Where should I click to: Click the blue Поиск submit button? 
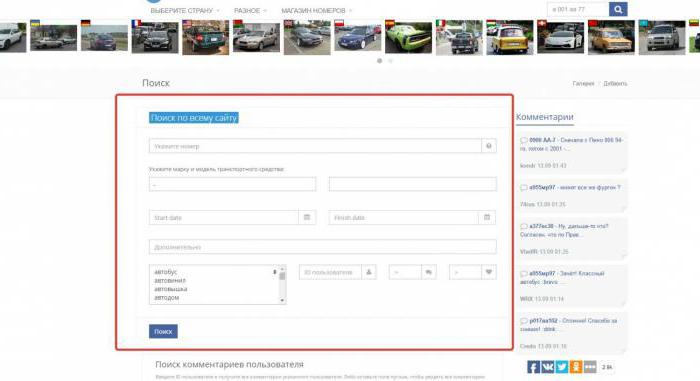point(163,331)
